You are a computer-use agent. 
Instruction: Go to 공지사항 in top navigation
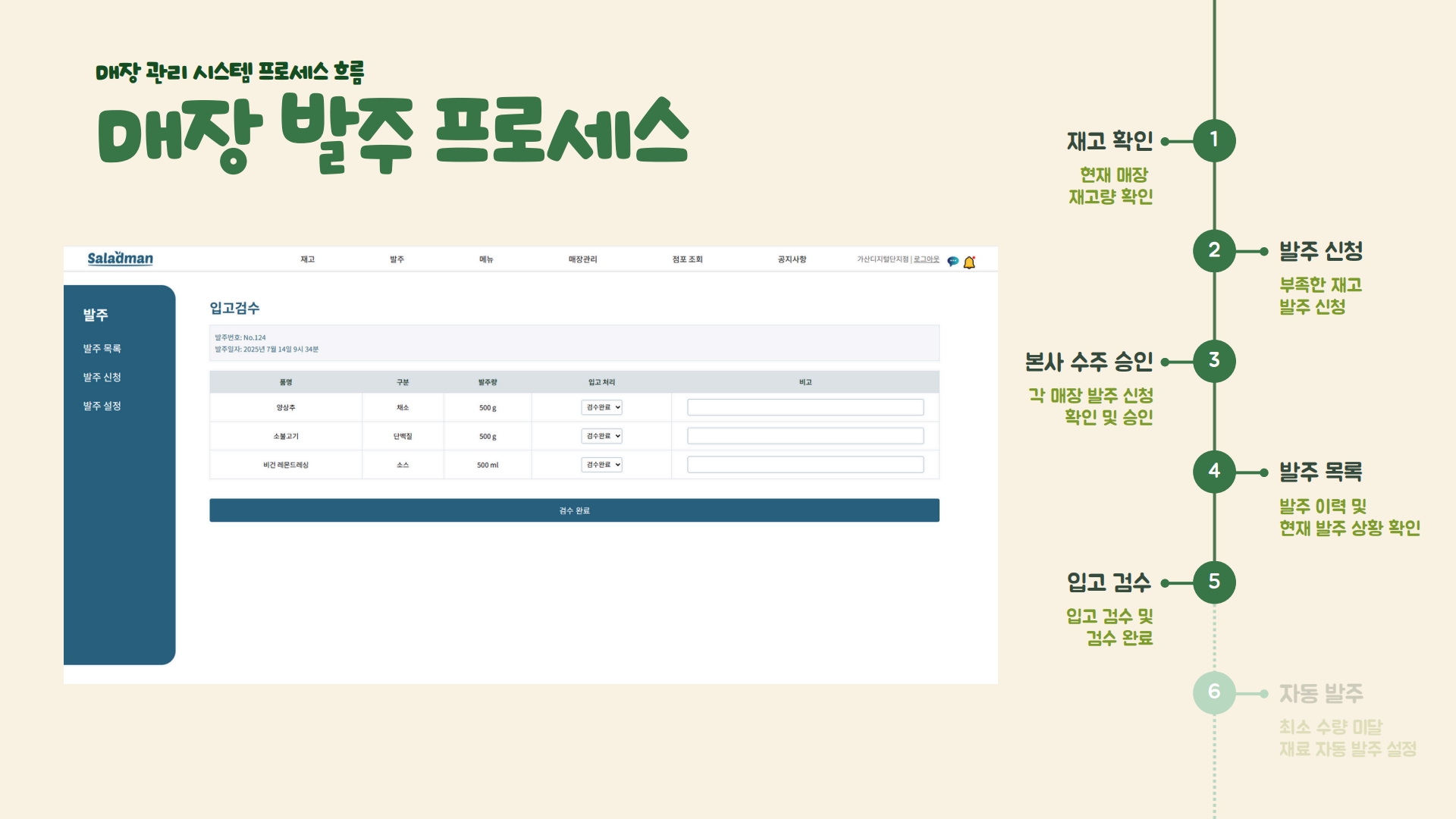tap(792, 259)
